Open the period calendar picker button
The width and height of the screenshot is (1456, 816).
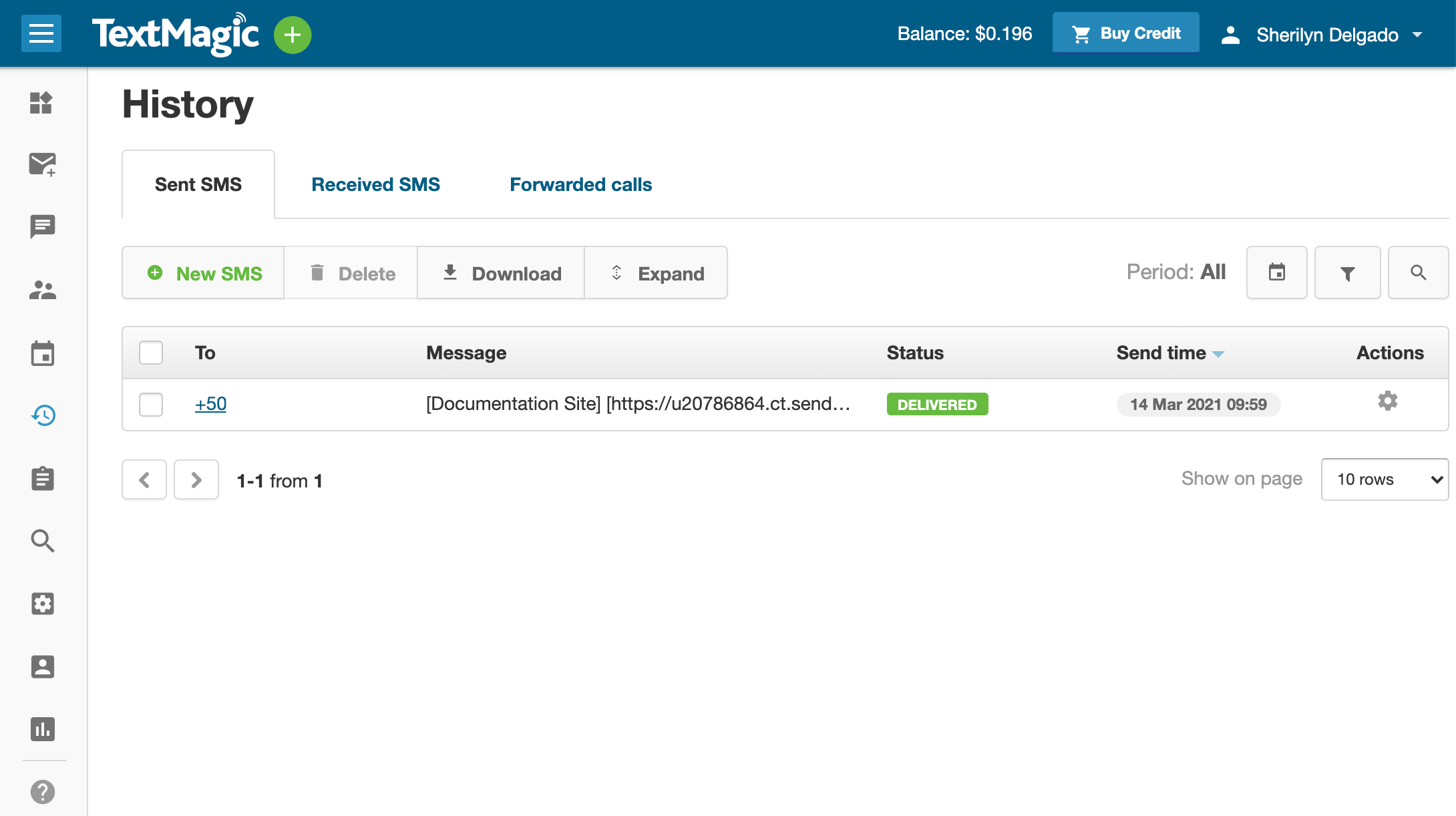click(x=1276, y=272)
